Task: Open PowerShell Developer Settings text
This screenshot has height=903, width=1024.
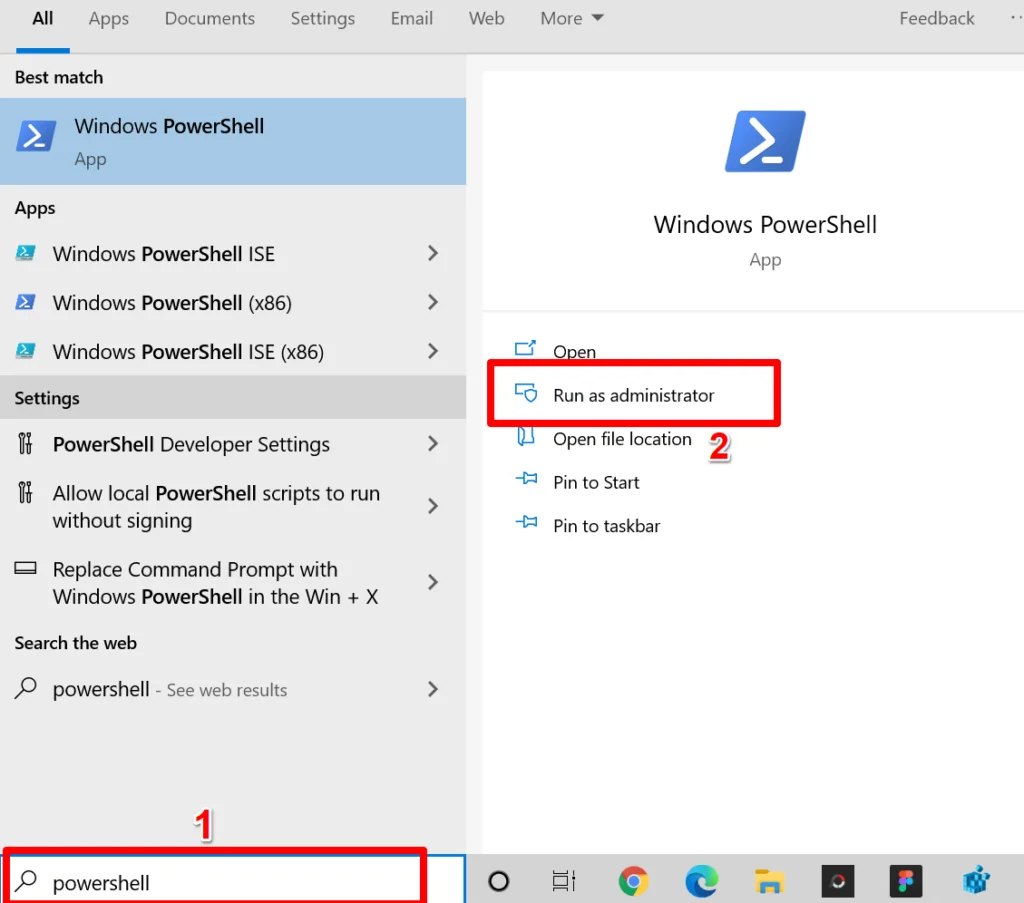Action: coord(191,444)
